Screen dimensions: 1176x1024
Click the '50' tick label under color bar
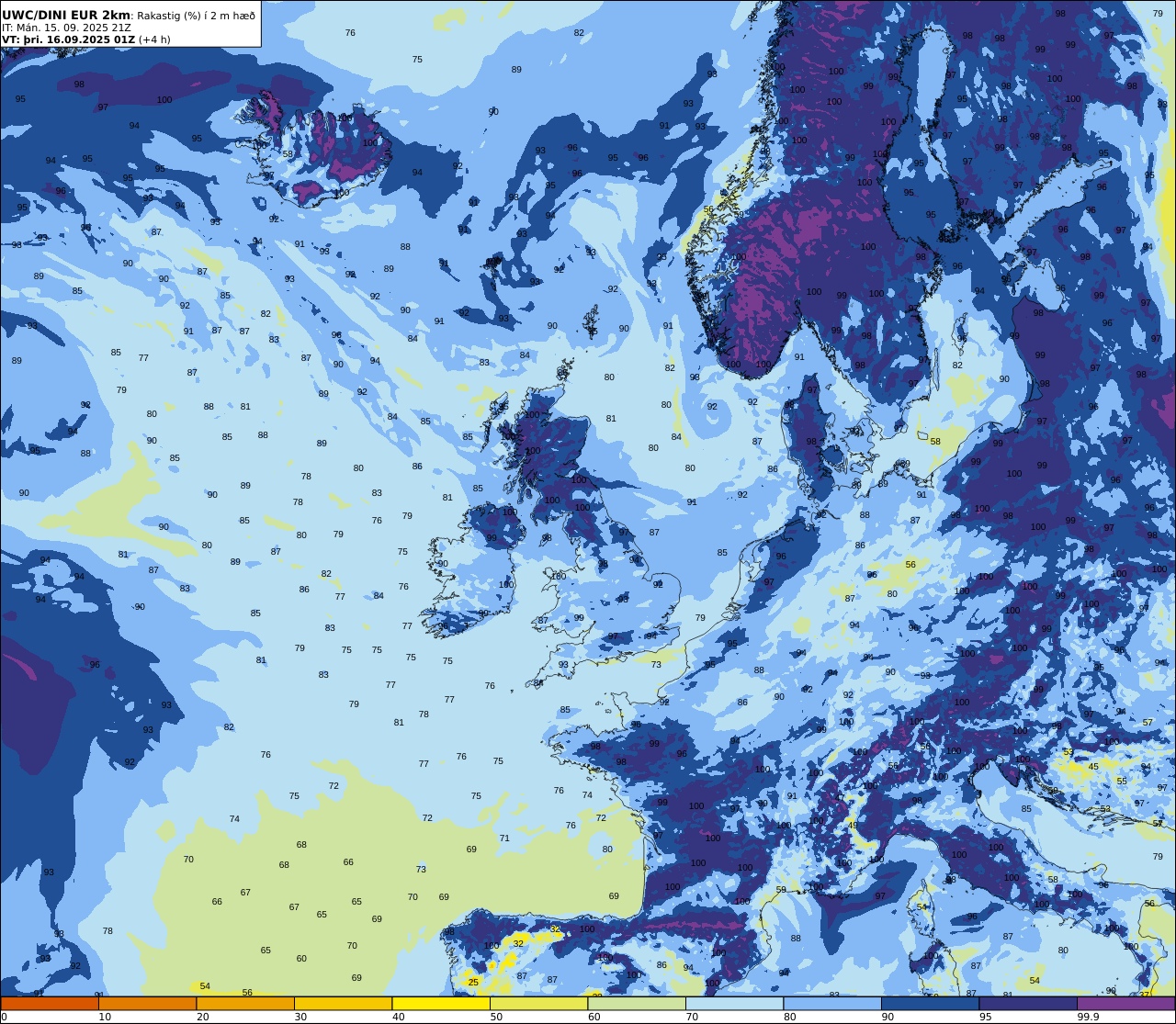496,1017
